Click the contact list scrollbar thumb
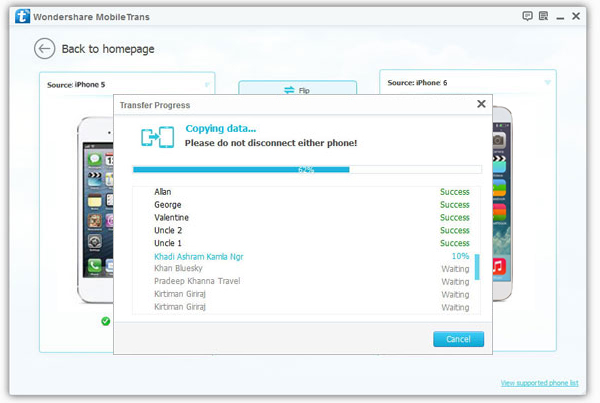 477,267
